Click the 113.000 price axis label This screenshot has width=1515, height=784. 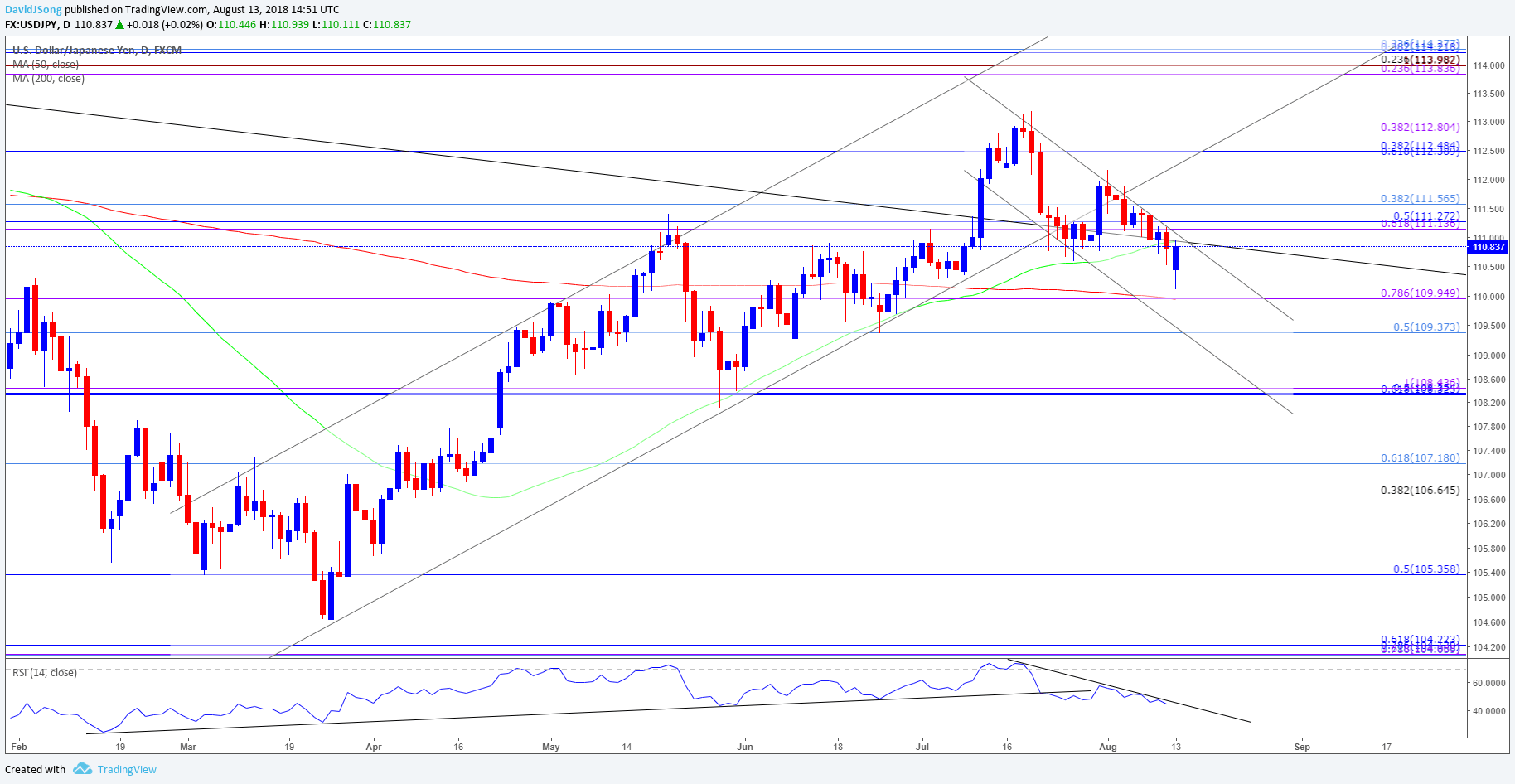click(x=1488, y=122)
